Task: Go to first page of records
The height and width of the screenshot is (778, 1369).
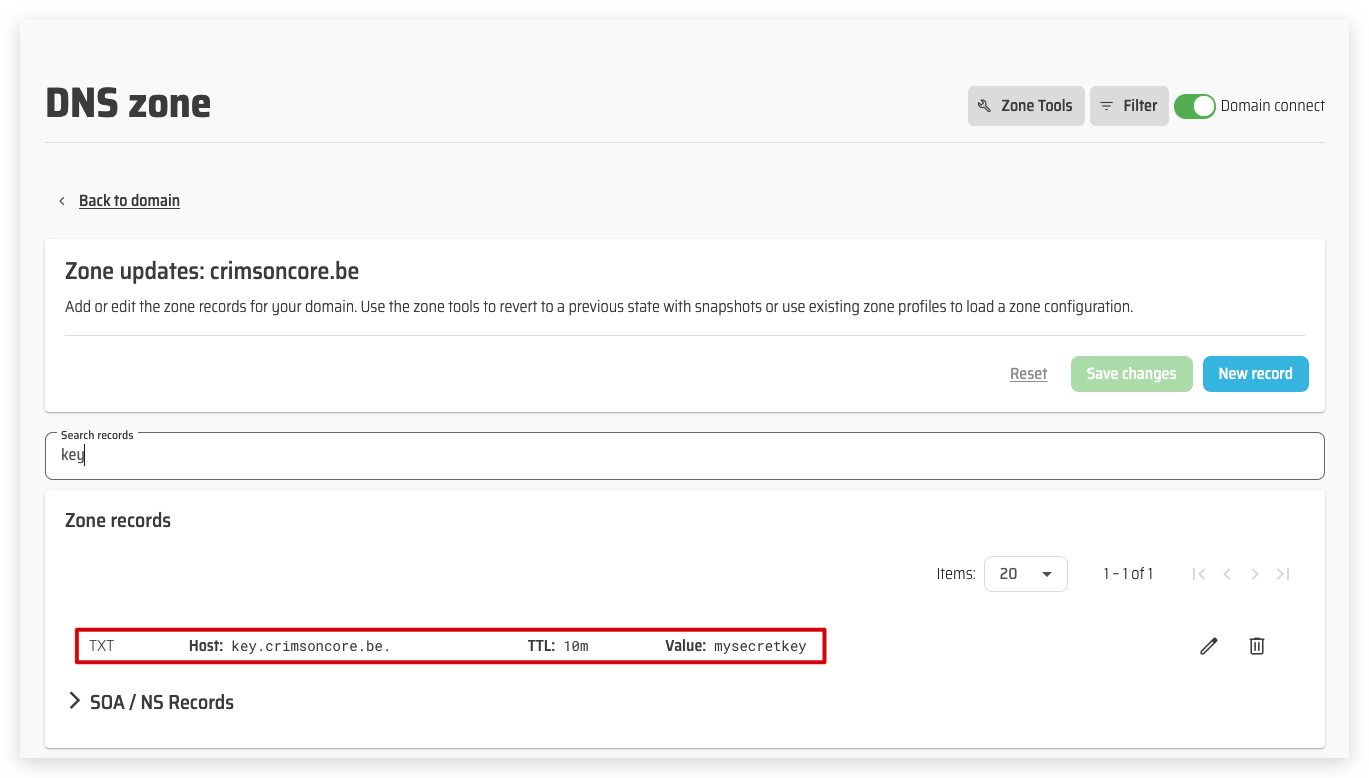Action: [x=1199, y=574]
